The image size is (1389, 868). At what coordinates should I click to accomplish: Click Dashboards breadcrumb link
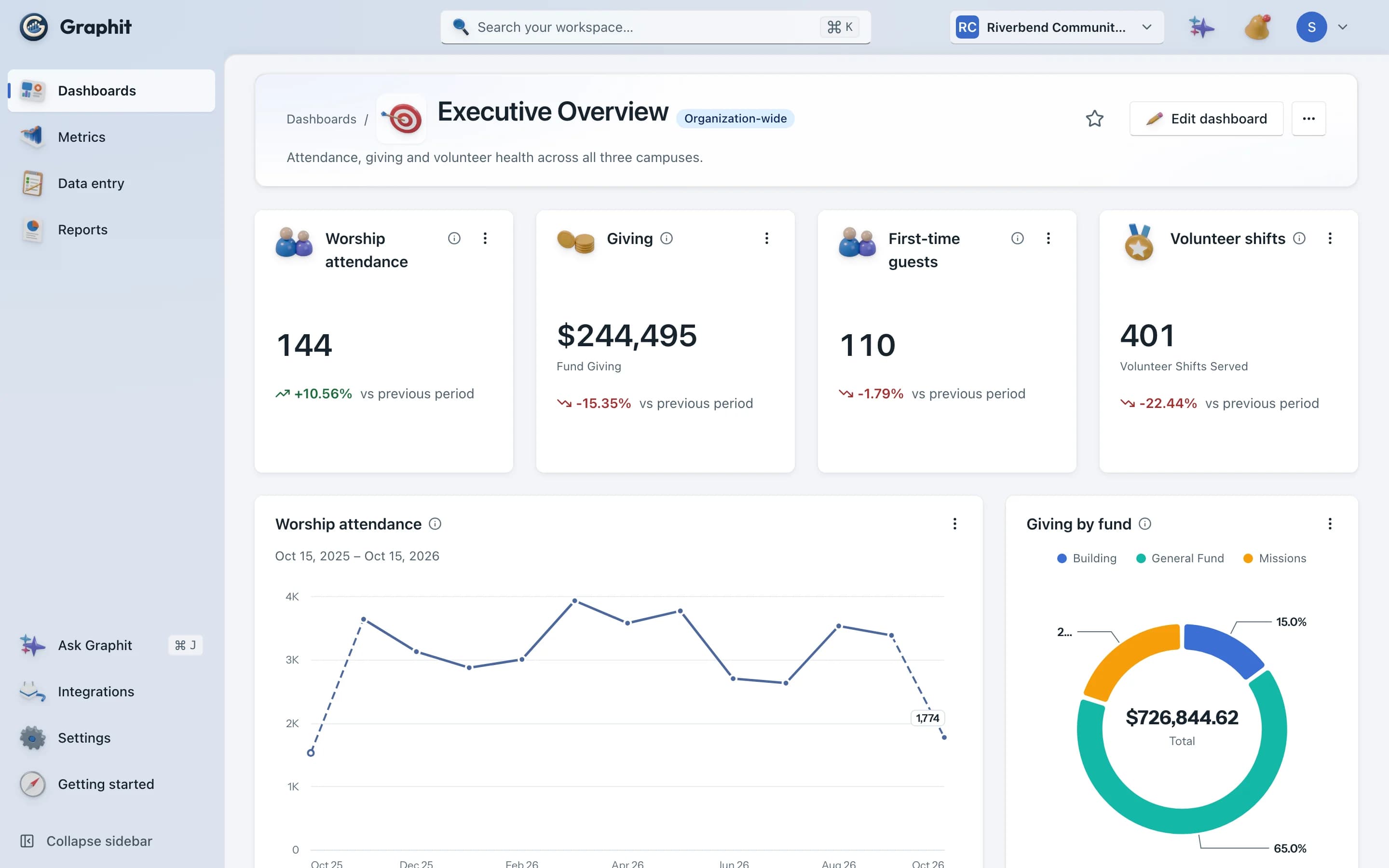click(321, 119)
